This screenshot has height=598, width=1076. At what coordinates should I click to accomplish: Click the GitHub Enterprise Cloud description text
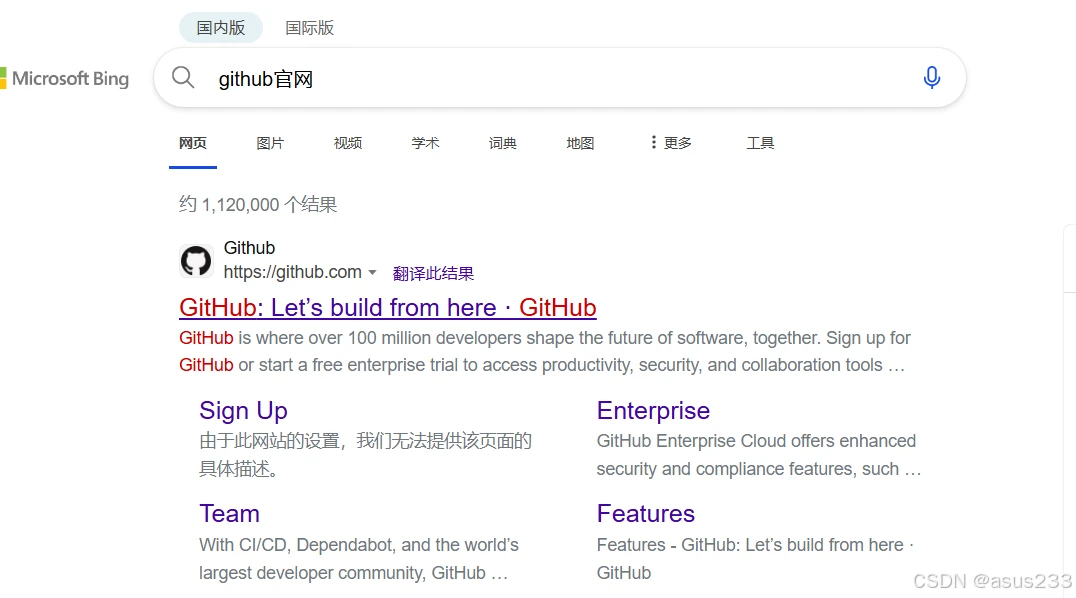(759, 455)
